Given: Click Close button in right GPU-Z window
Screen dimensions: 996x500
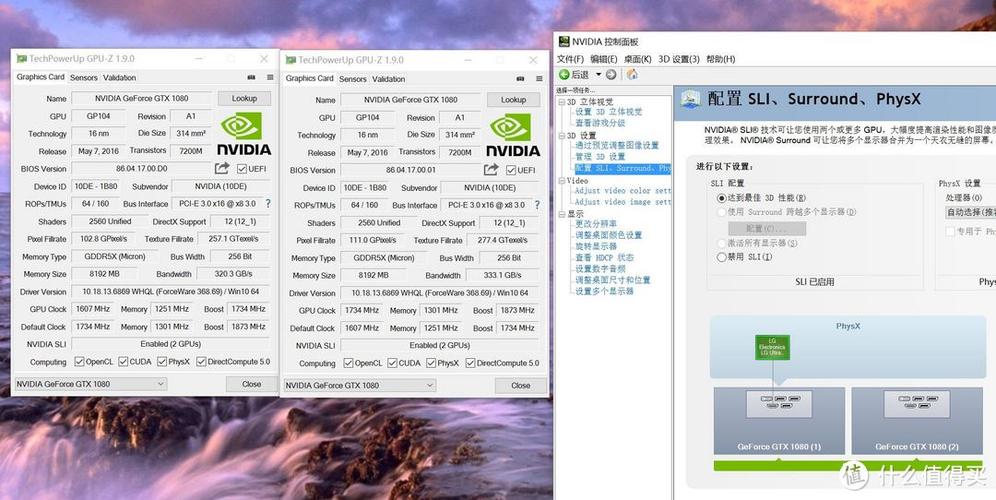Looking at the screenshot, I should 521,385.
